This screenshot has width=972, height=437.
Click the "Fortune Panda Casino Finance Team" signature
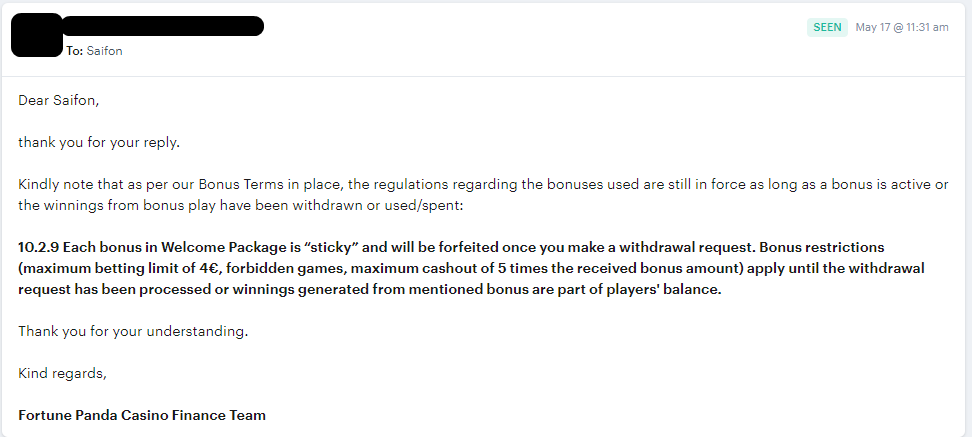[142, 415]
